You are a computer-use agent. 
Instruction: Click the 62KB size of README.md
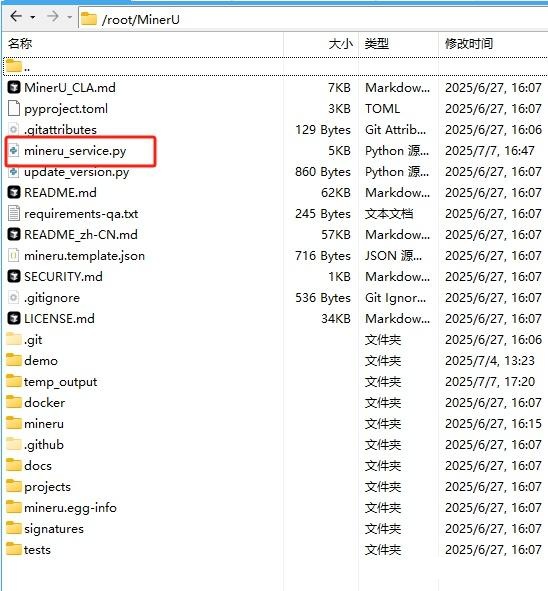pos(335,193)
